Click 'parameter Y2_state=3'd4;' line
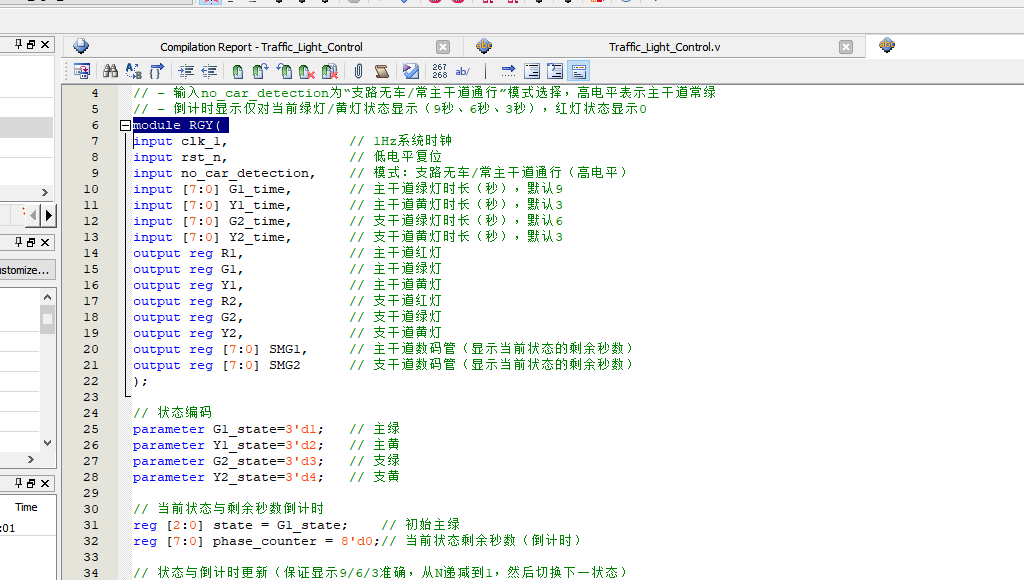1024x580 pixels. coord(229,477)
